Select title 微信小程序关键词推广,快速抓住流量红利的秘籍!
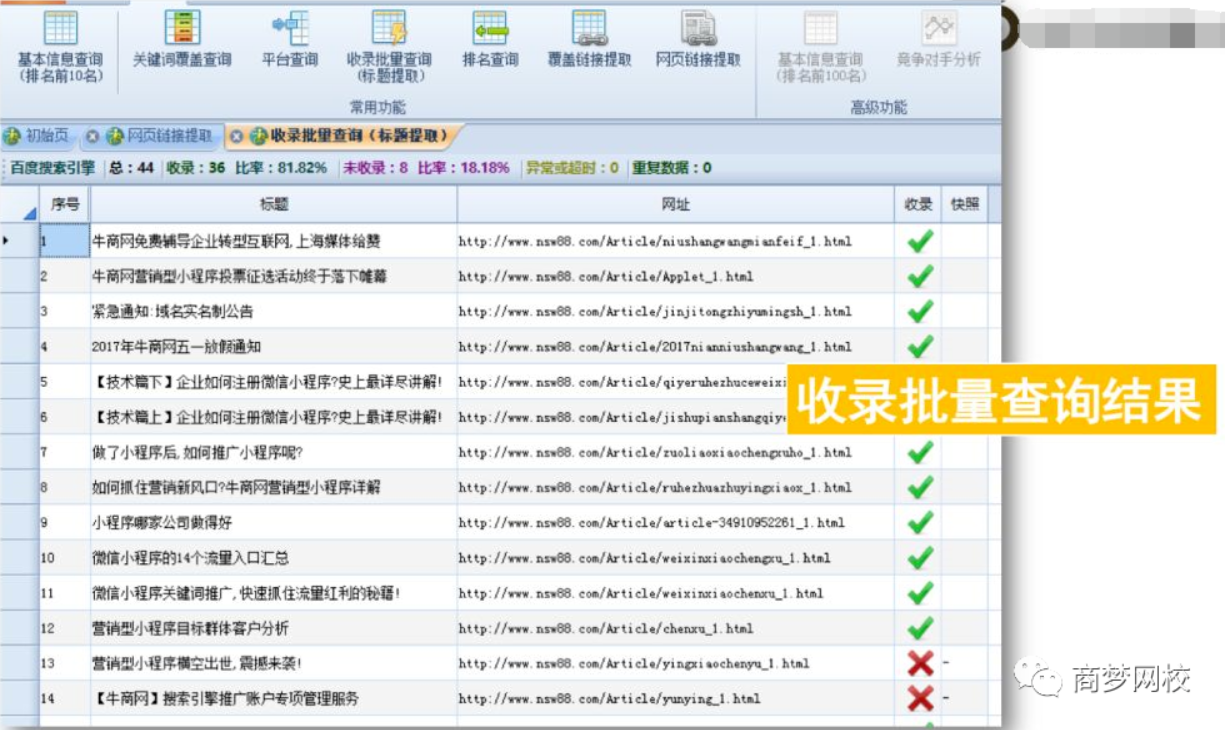This screenshot has width=1225, height=730. click(247, 593)
